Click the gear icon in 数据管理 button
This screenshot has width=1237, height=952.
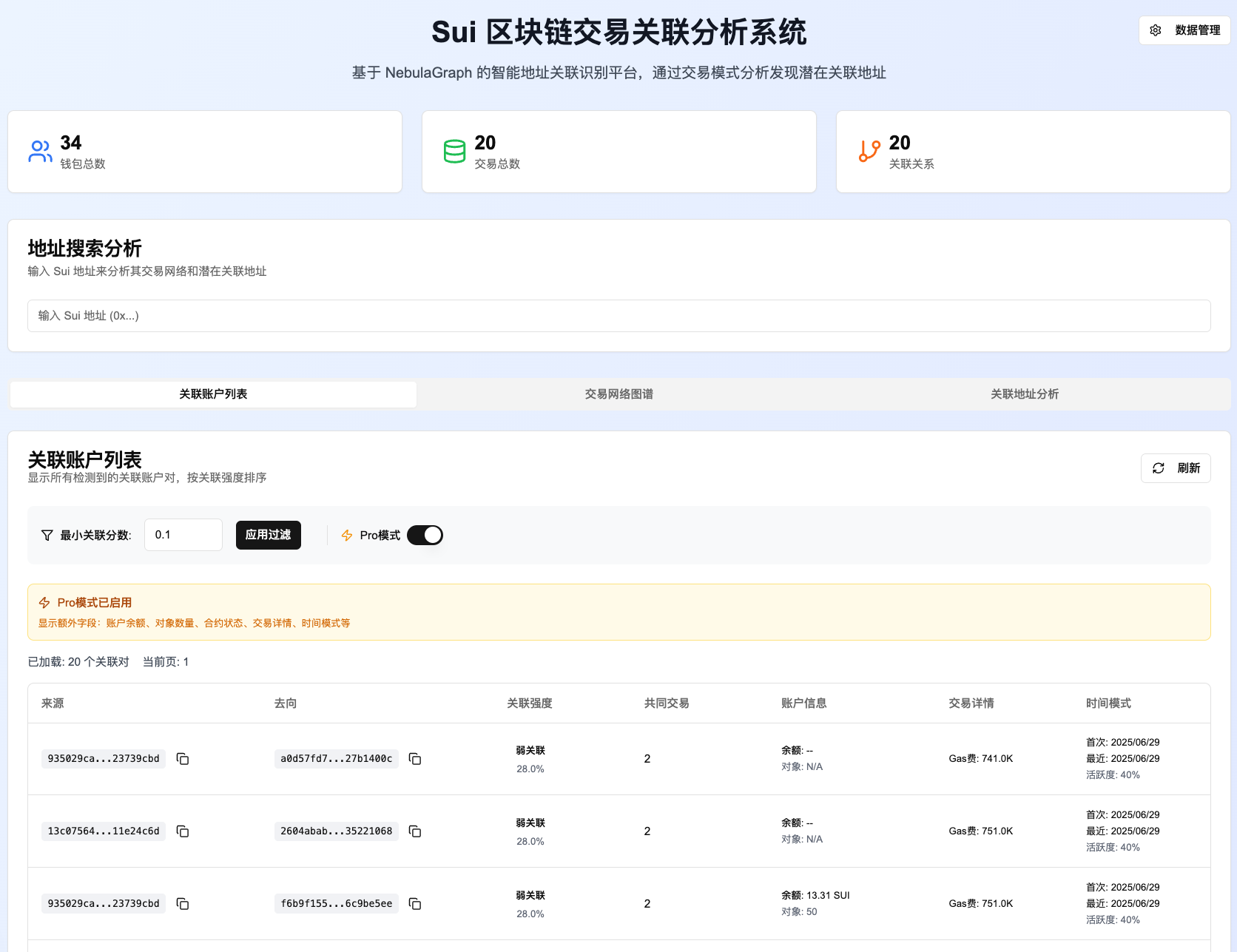(1156, 30)
